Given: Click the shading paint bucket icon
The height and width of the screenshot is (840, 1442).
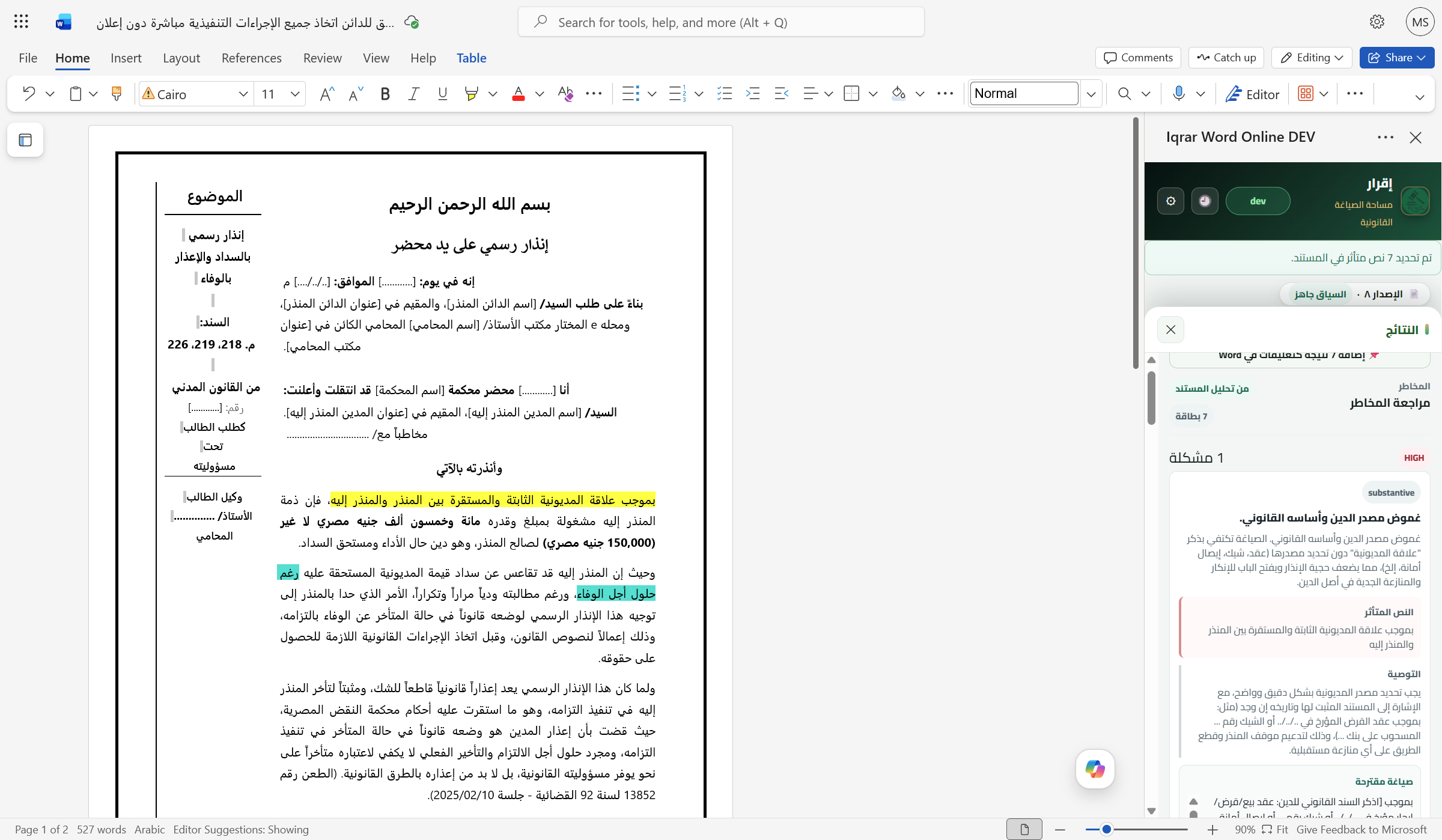Looking at the screenshot, I should 898,94.
